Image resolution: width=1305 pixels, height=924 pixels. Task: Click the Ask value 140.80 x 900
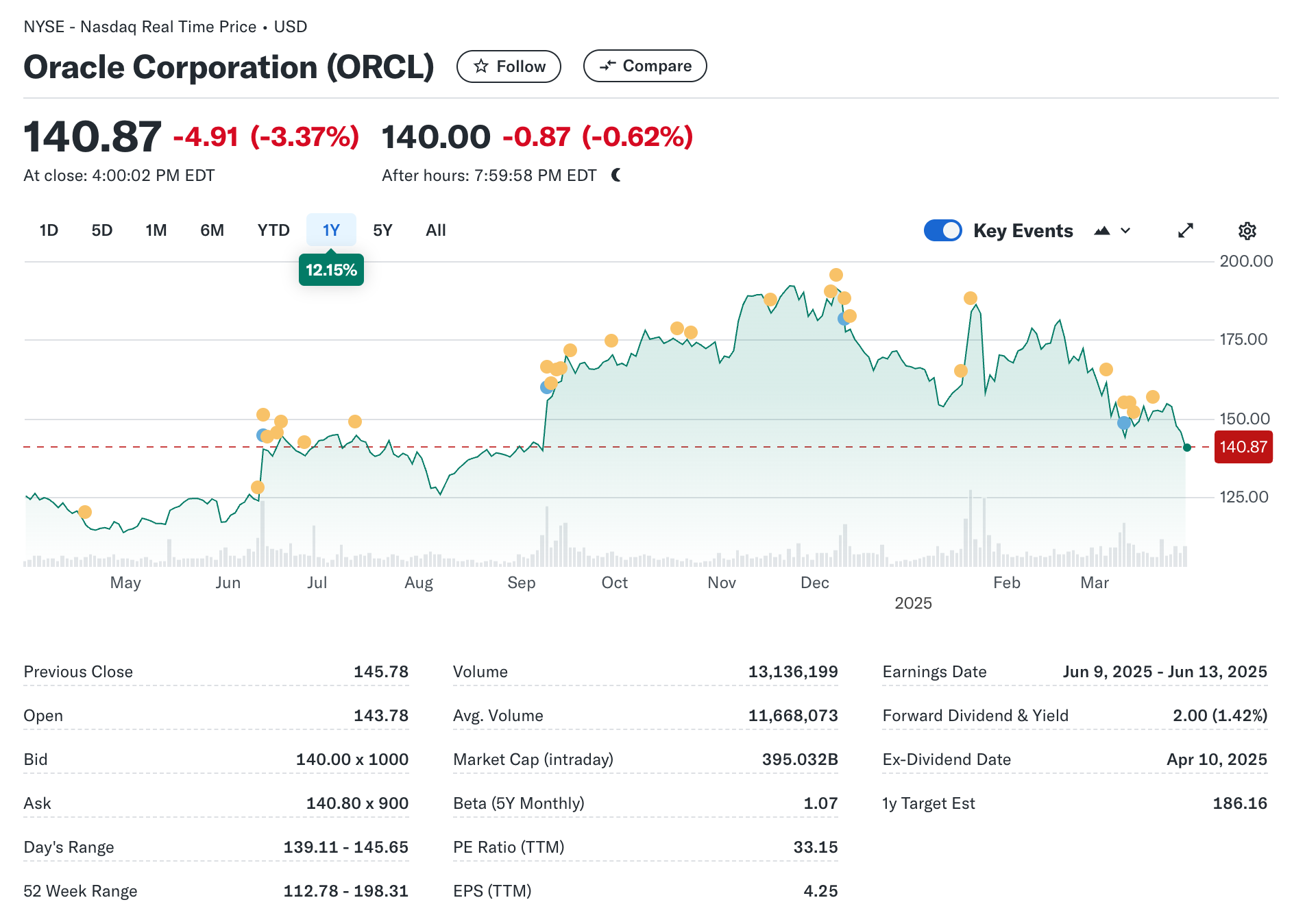click(357, 803)
